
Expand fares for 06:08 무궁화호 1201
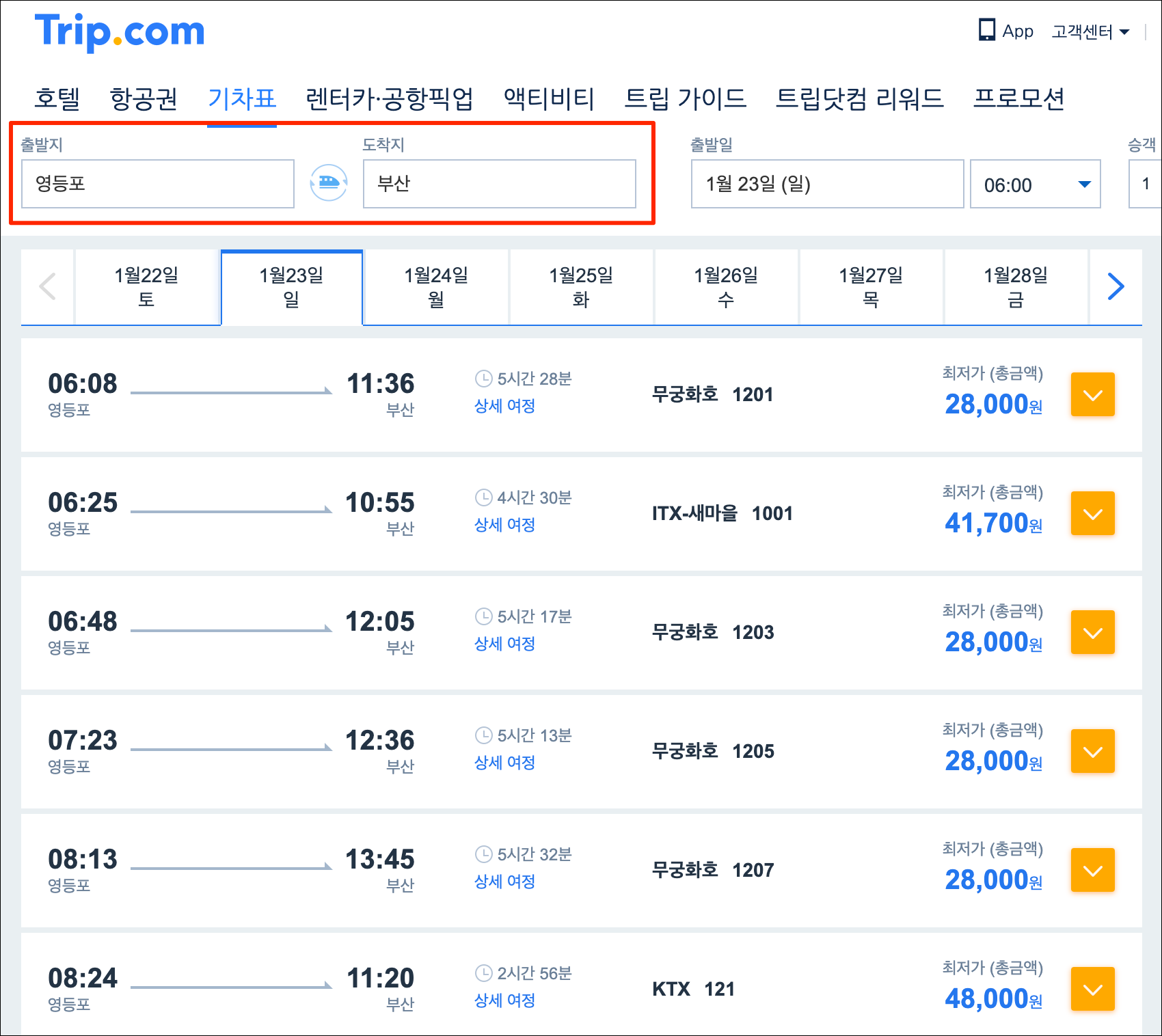1092,394
